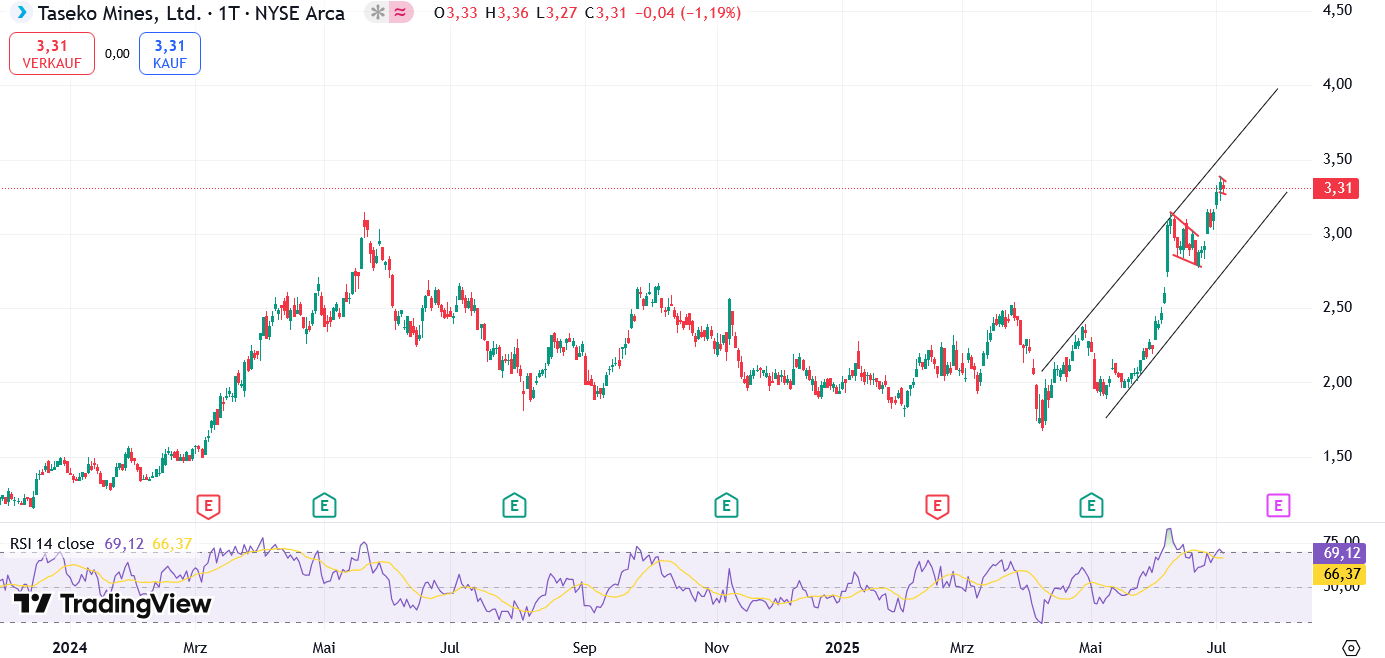Expand the blue chevron beside Taseko Mines
The image size is (1385, 658).
(22, 13)
